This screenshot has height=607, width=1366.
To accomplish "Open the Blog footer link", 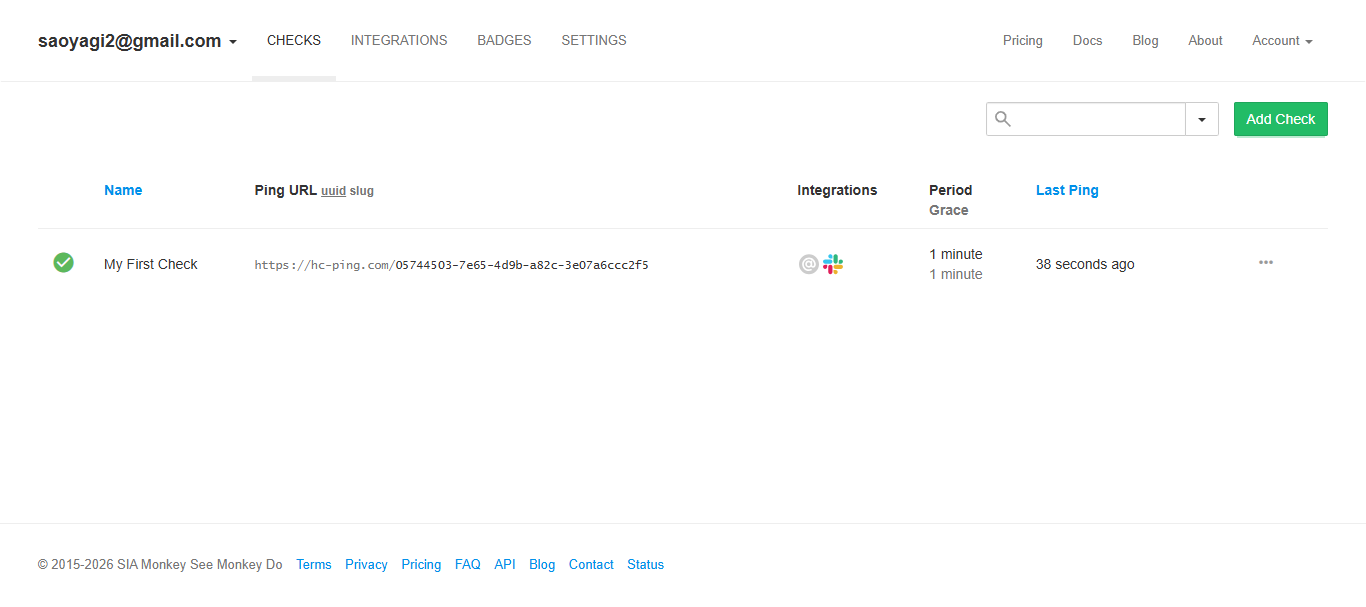I will [542, 565].
